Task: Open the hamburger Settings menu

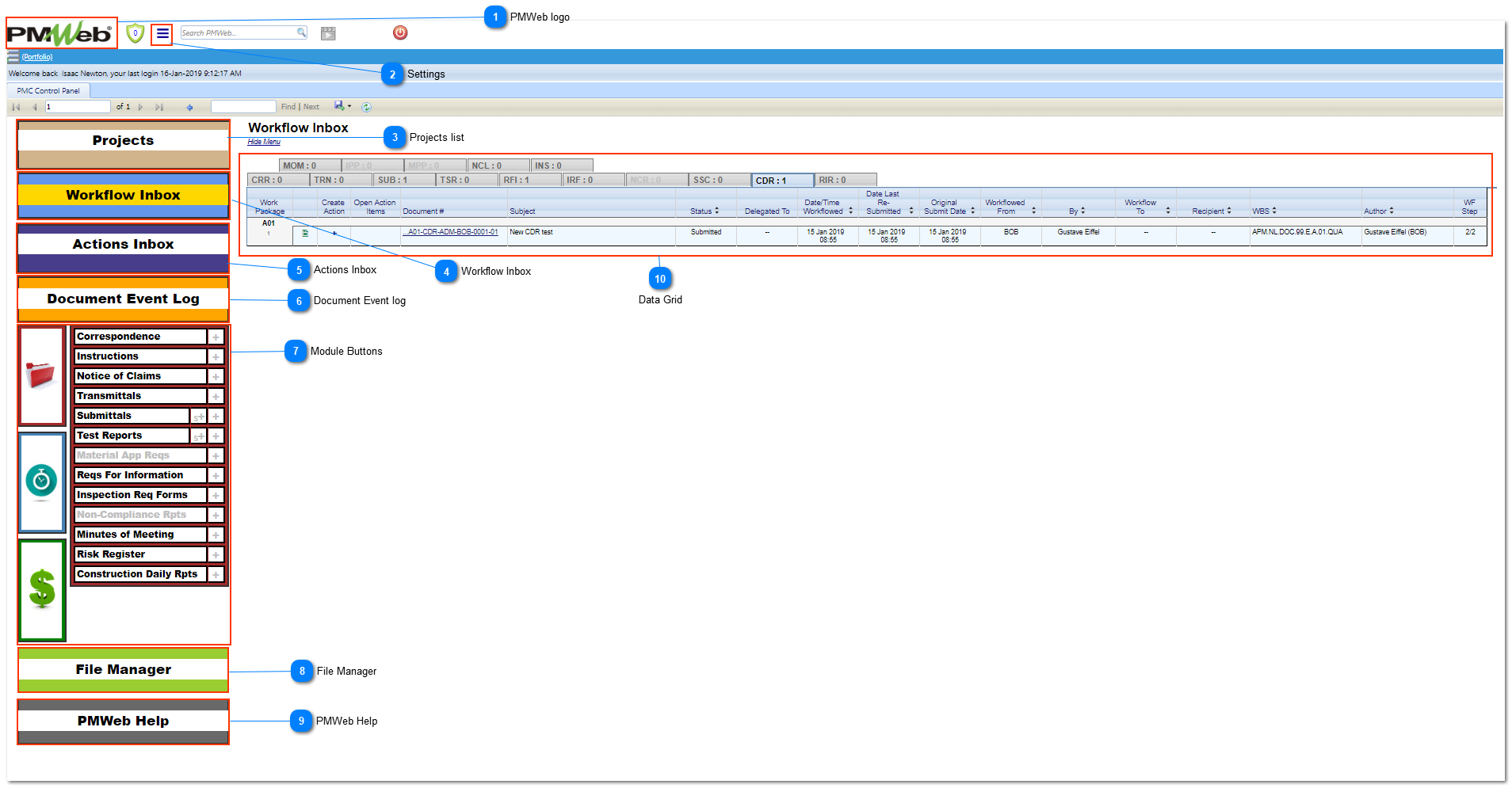Action: click(162, 33)
